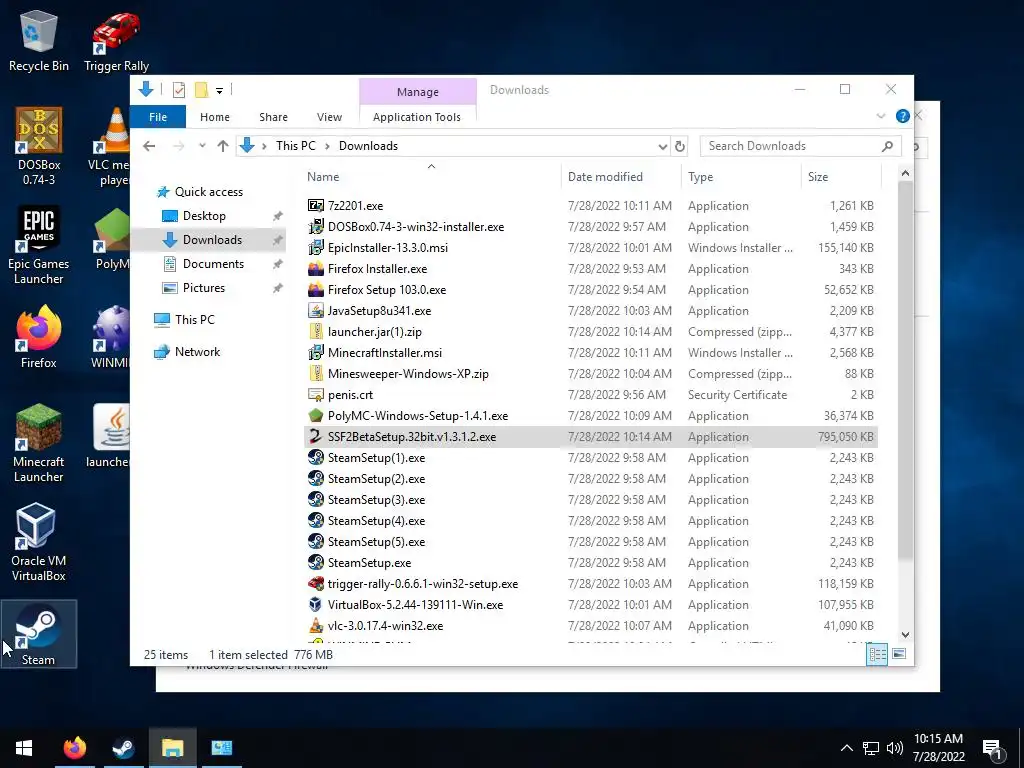
Task: Open the File menu
Action: pos(157,117)
